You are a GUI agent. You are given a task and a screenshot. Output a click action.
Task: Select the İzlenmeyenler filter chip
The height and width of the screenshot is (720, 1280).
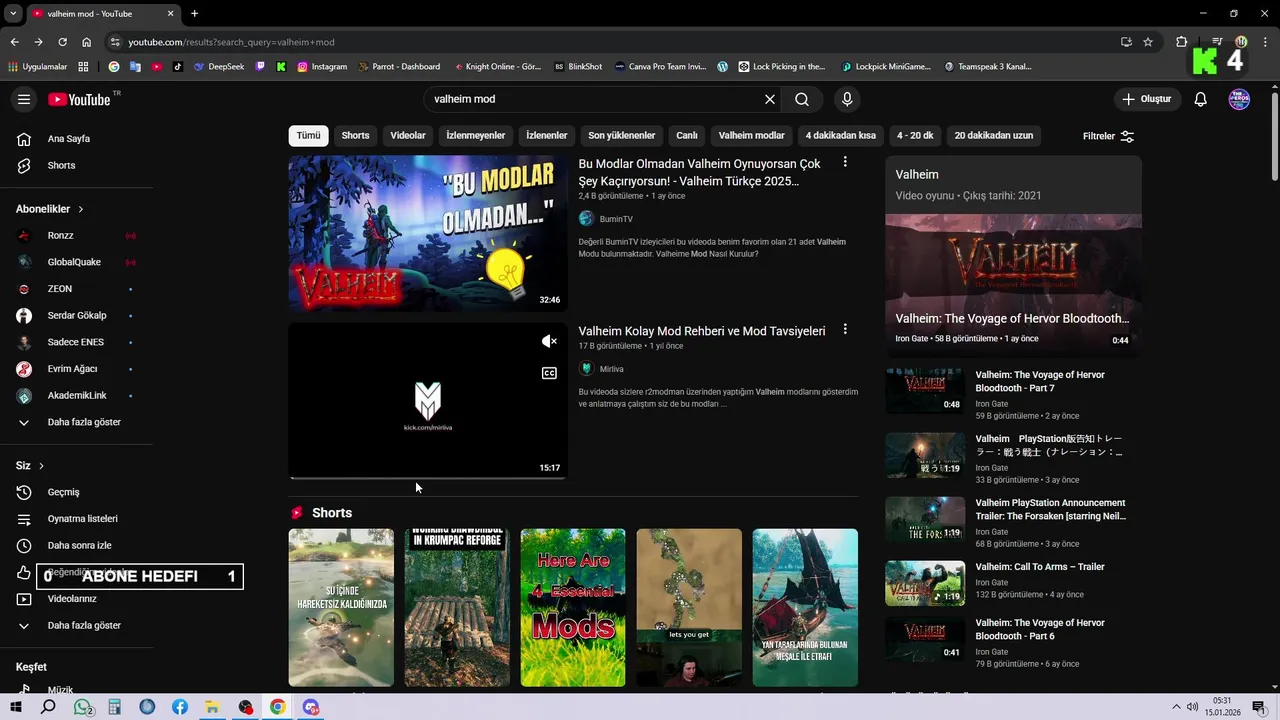point(476,136)
